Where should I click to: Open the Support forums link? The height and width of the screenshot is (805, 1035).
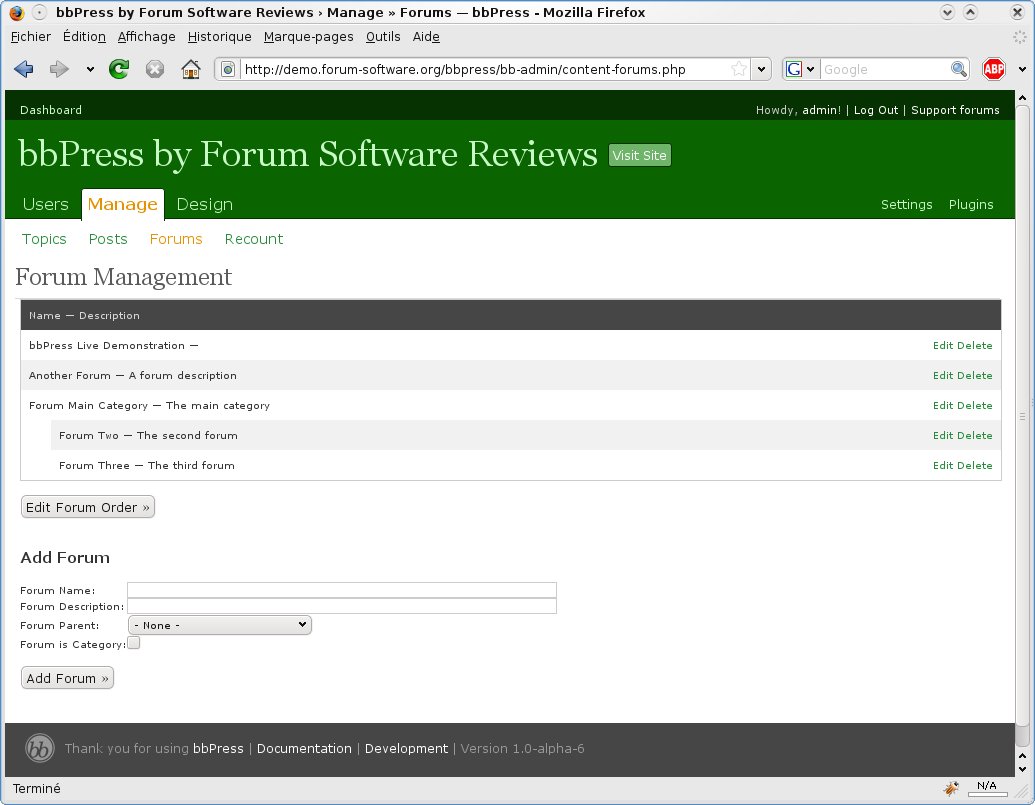pos(955,110)
